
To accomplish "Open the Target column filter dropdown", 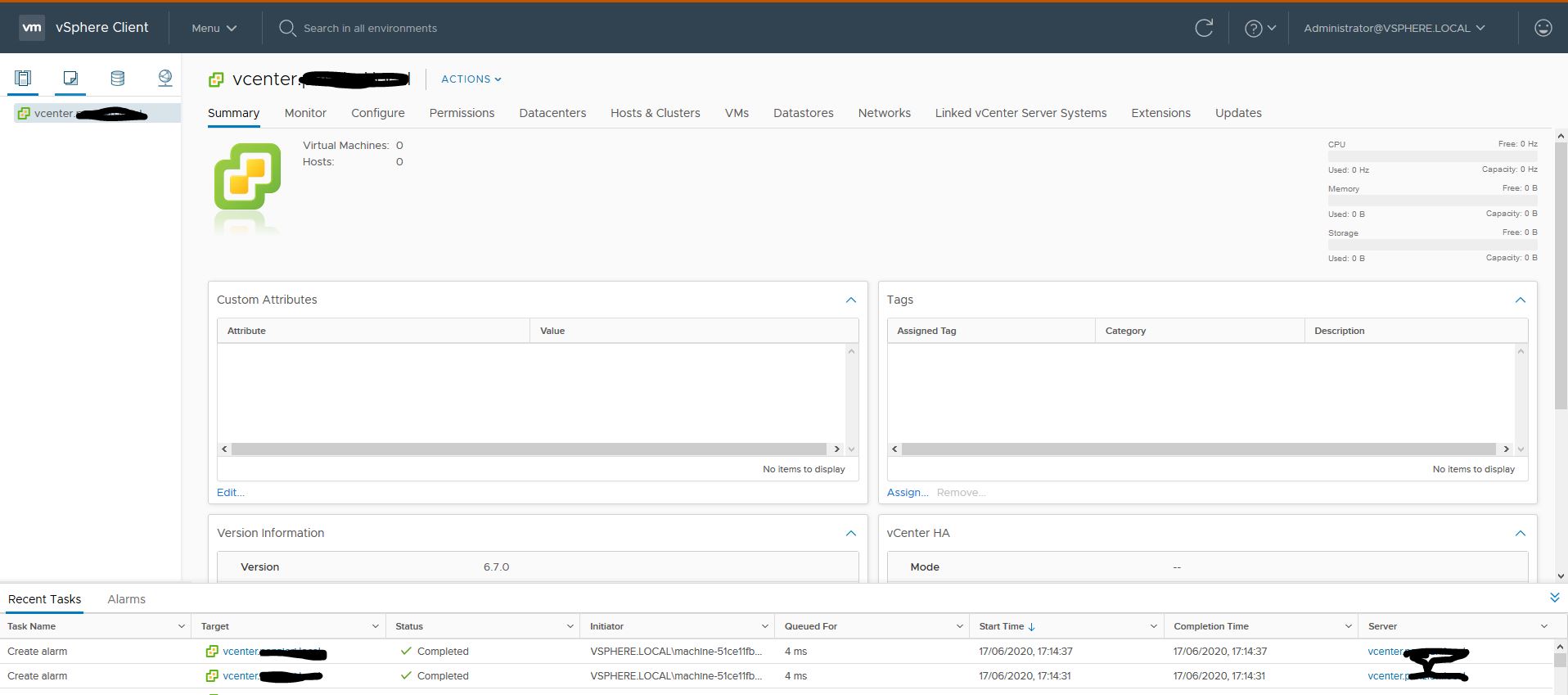I will tap(376, 626).
